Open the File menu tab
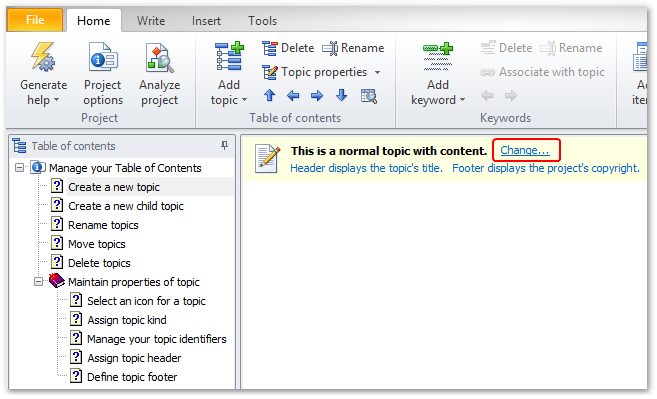This screenshot has width=657, height=399. tap(35, 20)
